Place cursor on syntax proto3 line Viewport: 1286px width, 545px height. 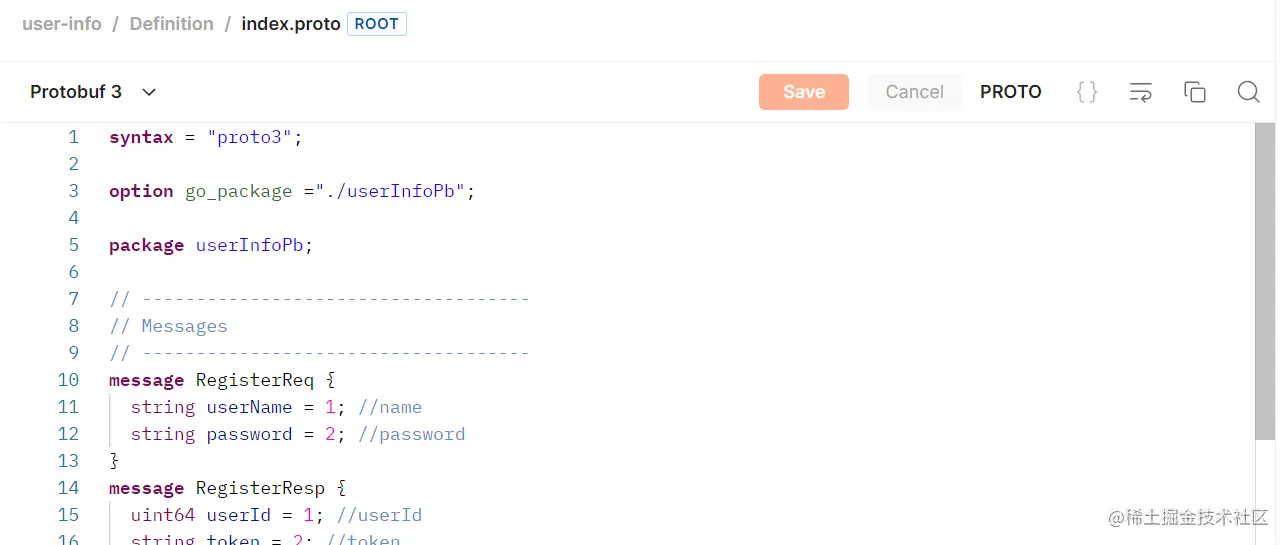tap(205, 138)
